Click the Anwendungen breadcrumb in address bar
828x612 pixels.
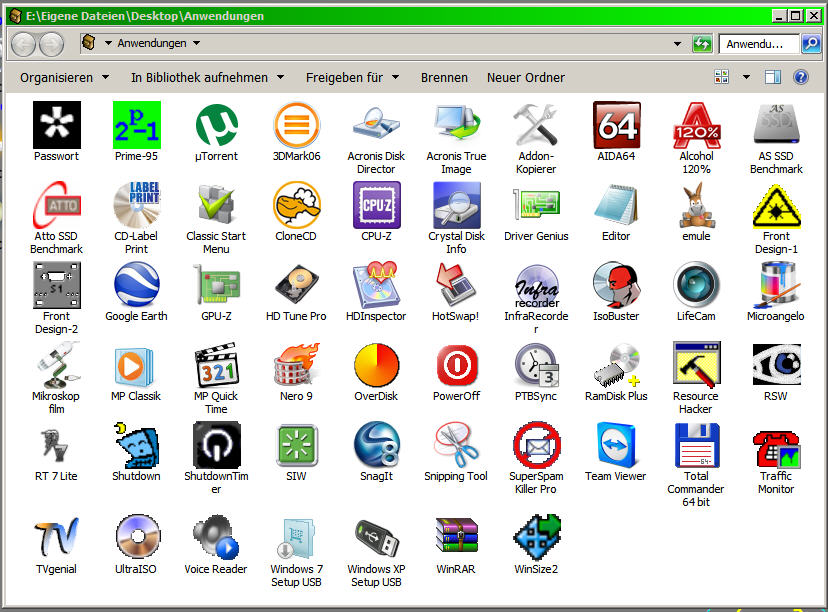tap(152, 43)
